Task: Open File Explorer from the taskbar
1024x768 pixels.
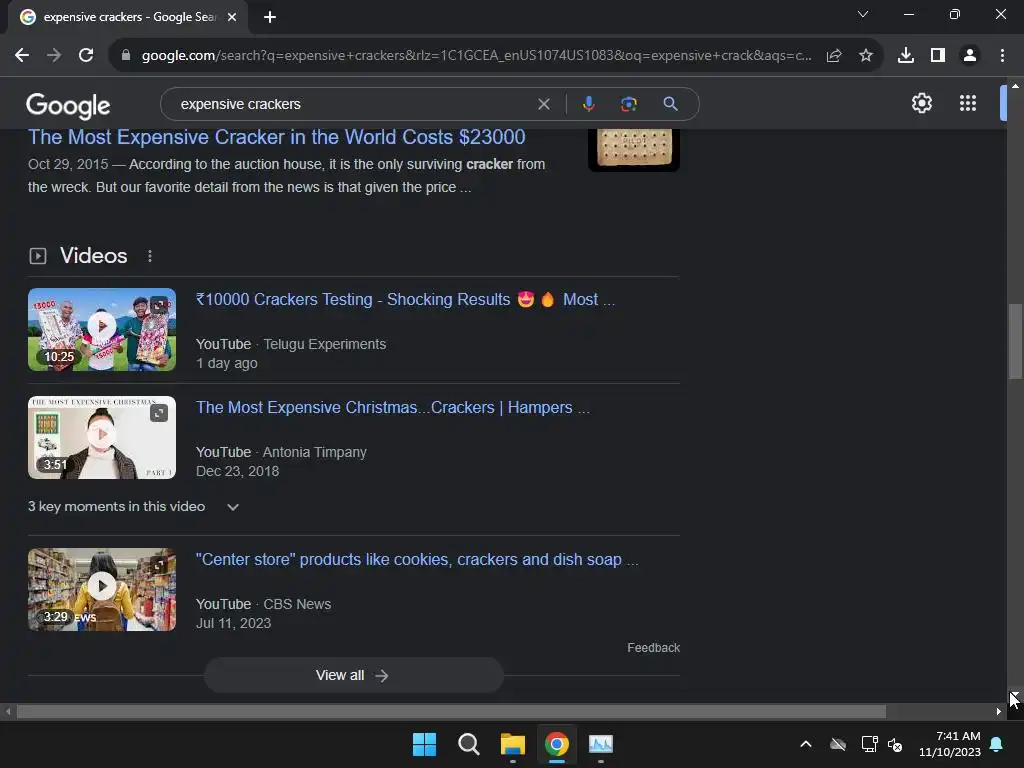Action: [513, 744]
